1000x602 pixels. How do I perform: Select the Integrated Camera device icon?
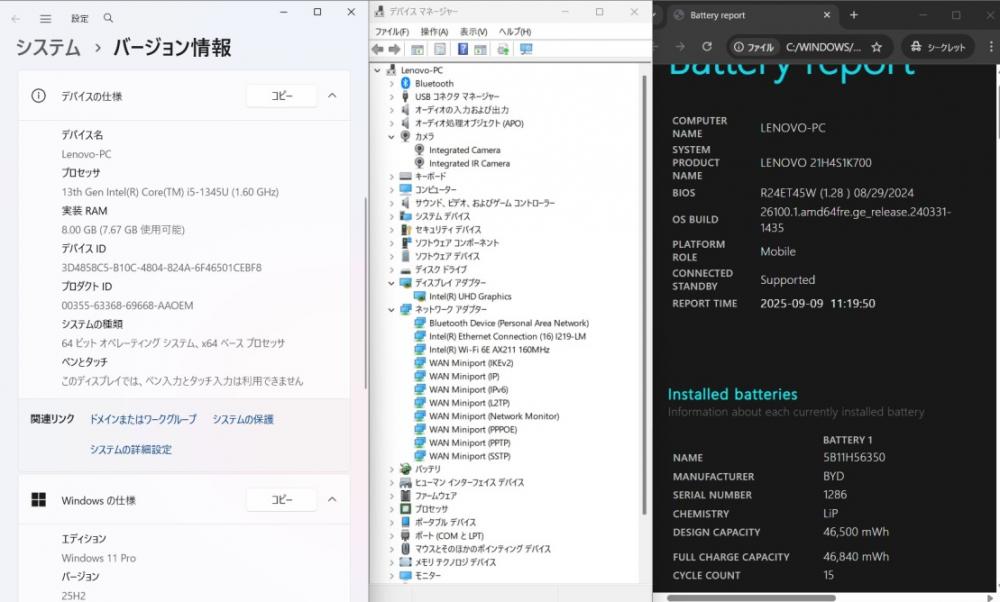pos(419,150)
